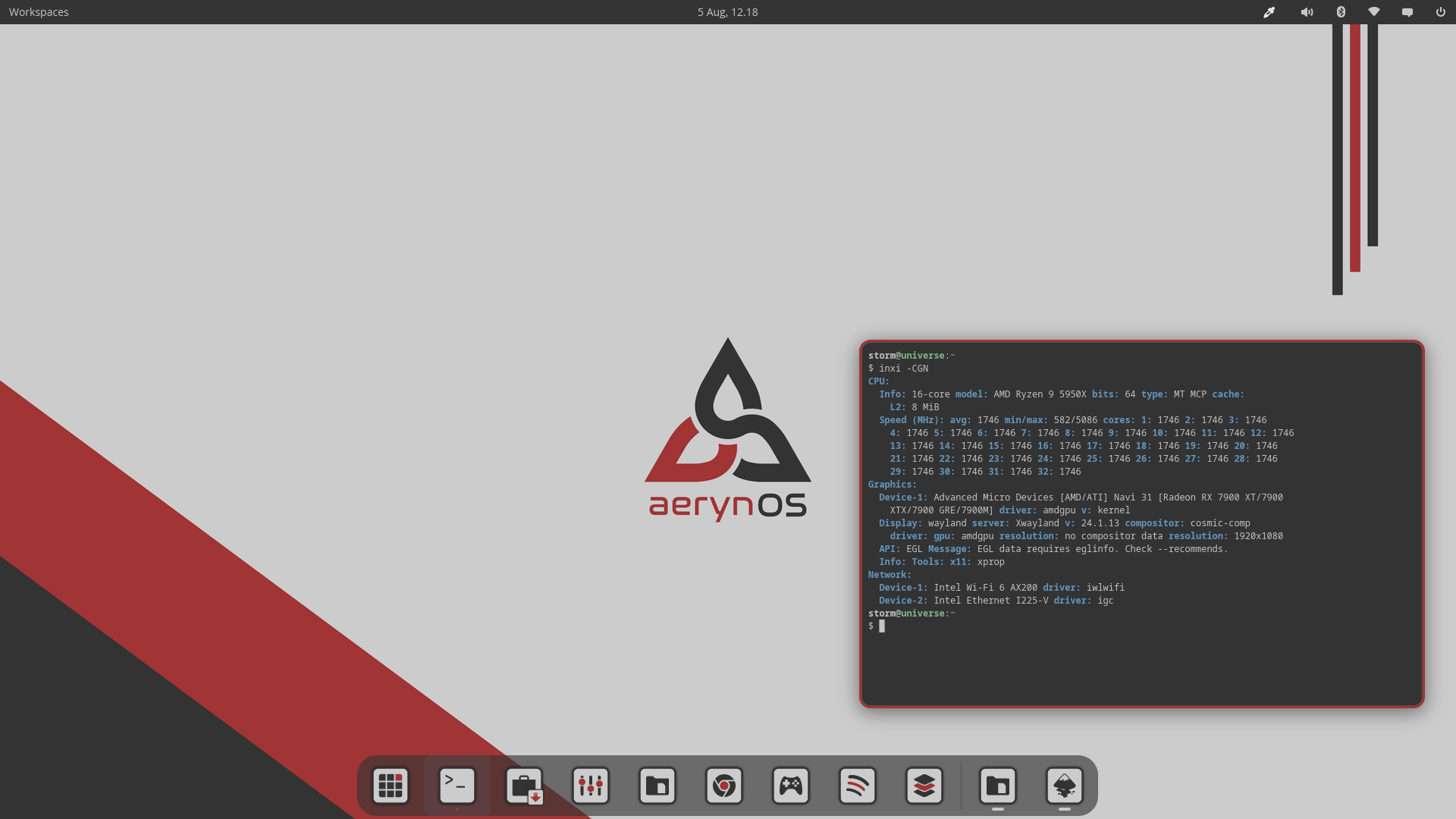This screenshot has height=819, width=1456.
Task: Click 'cosmic-comp' compositor value
Action: click(1220, 523)
